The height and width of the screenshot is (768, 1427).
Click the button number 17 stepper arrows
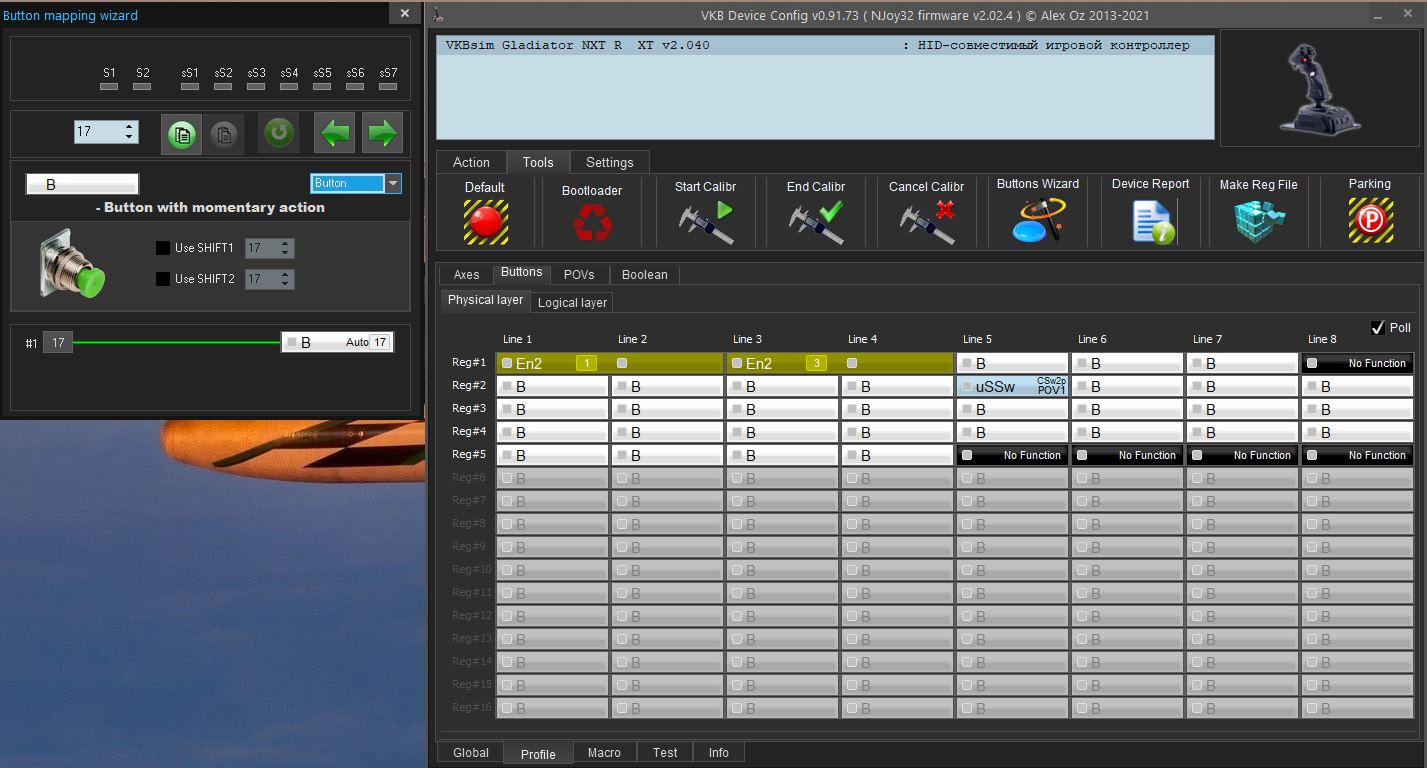129,132
